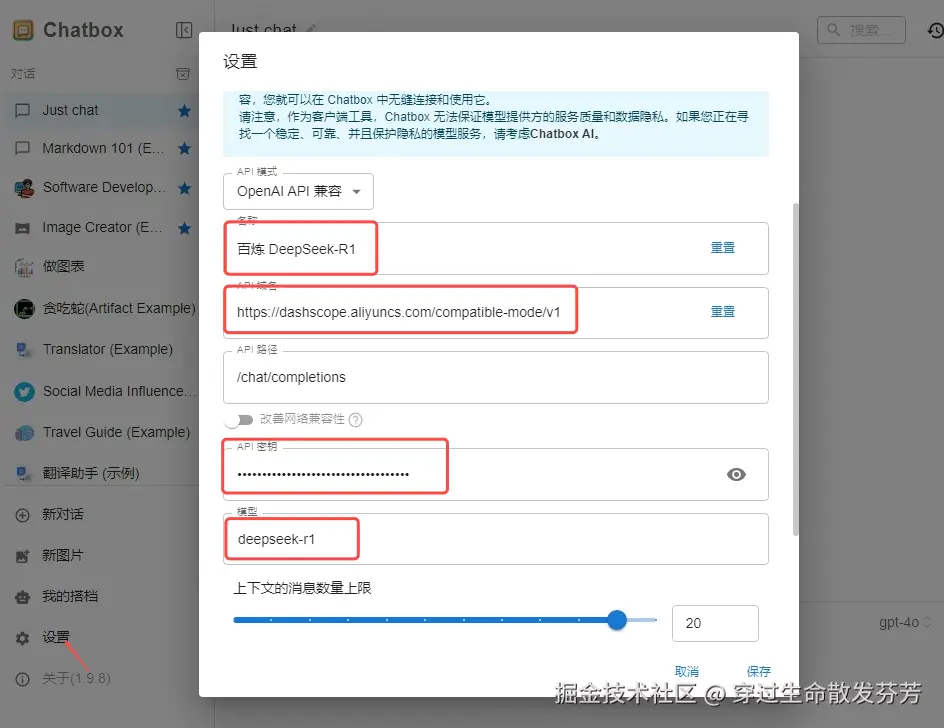Click the API 路径 field
This screenshot has width=944, height=728.
coord(495,378)
